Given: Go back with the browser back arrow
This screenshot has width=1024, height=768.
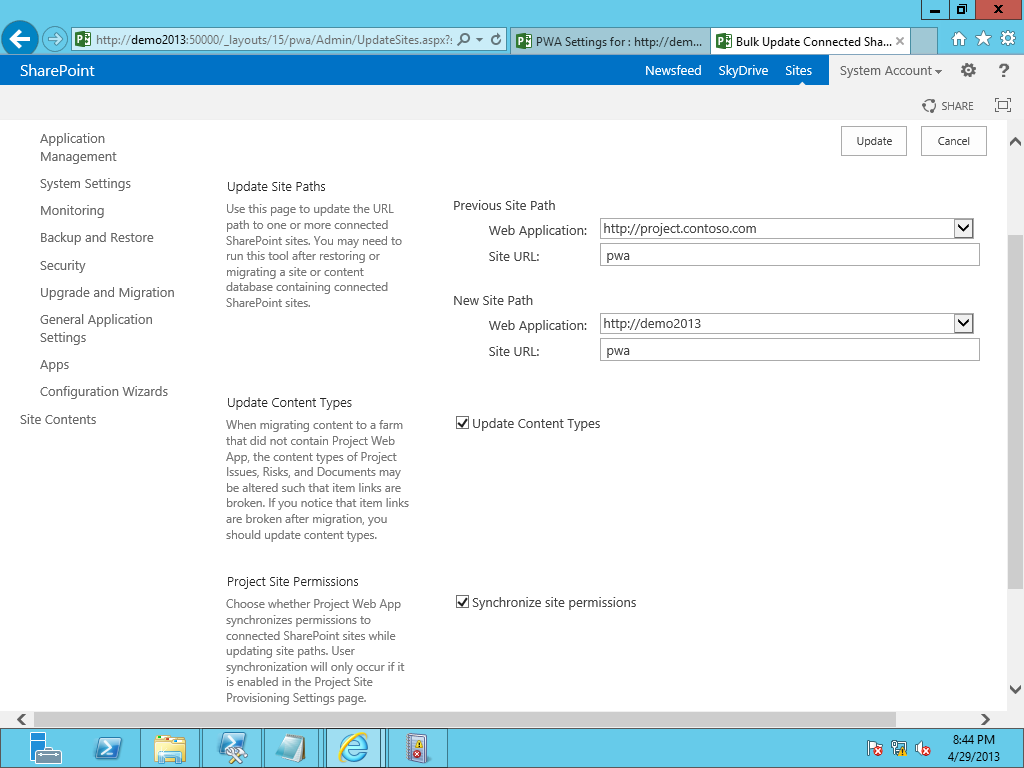Looking at the screenshot, I should pos(20,39).
